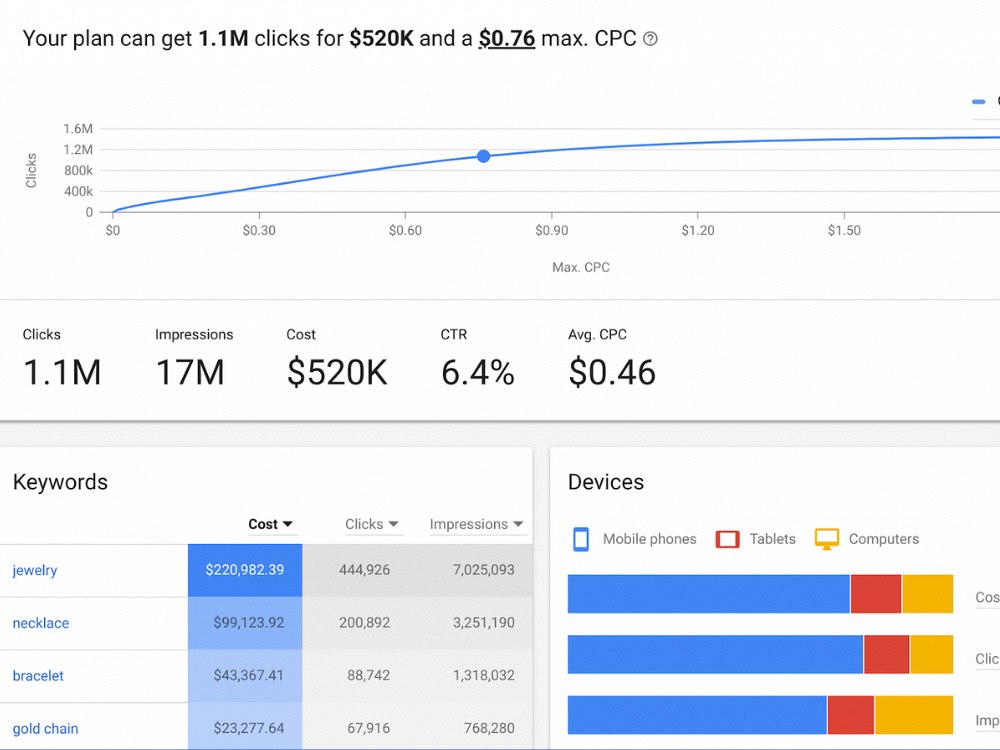Open the bracelet keyword link

(x=38, y=676)
